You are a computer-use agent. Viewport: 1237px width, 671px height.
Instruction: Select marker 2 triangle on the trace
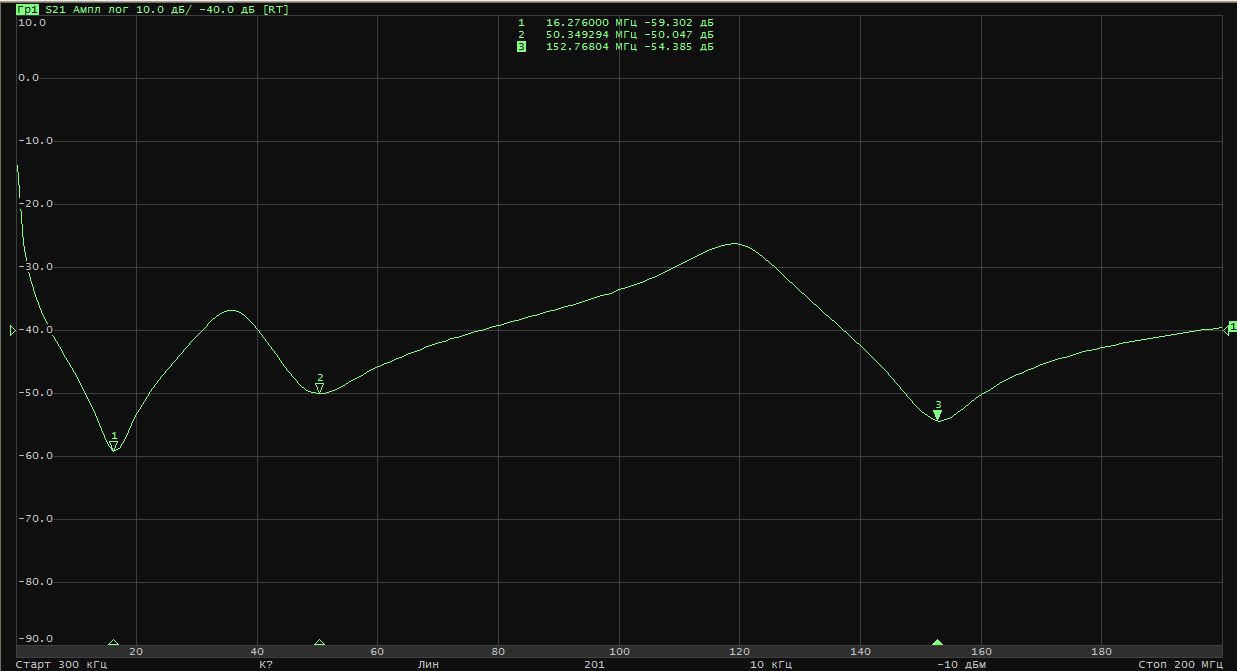coord(320,388)
